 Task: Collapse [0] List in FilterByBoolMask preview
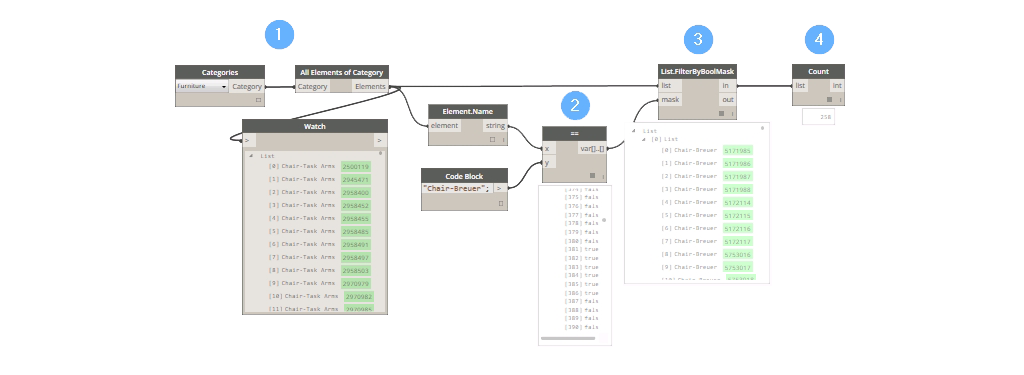(643, 139)
